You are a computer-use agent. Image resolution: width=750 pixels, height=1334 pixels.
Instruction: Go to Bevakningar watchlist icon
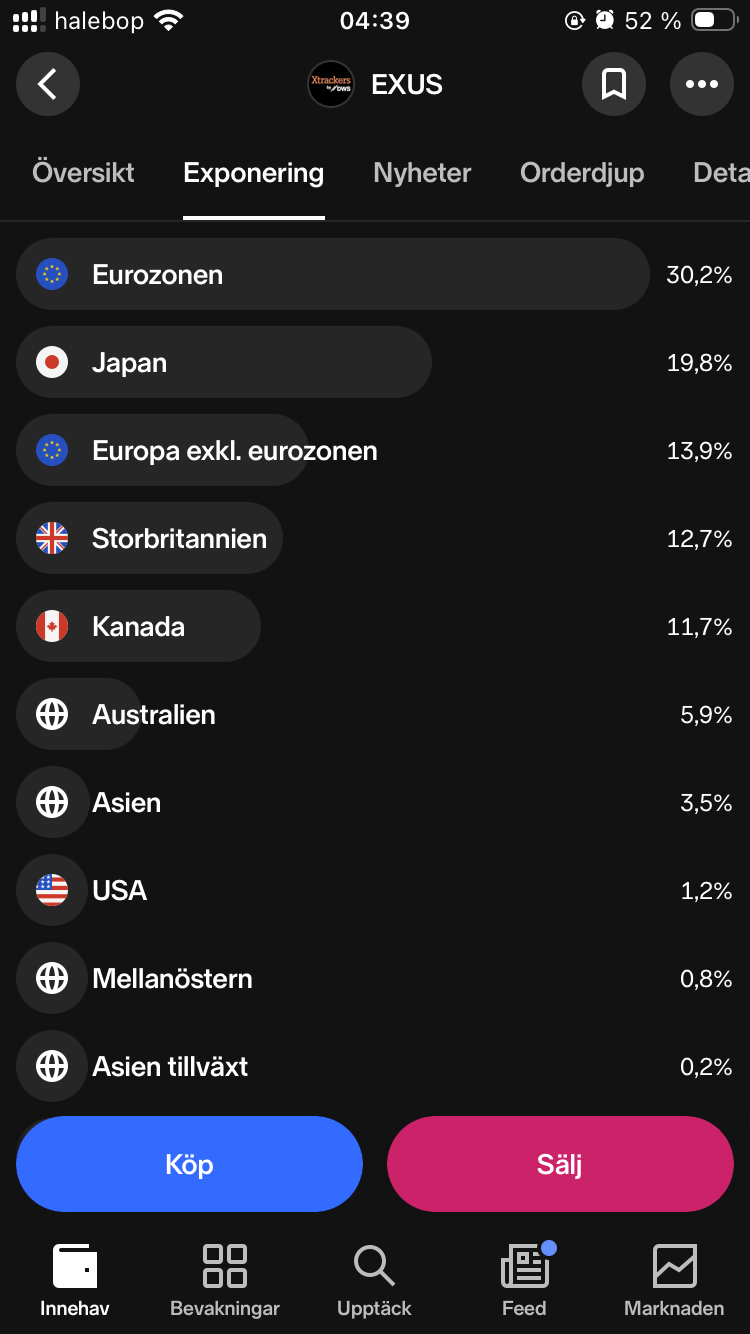225,1266
